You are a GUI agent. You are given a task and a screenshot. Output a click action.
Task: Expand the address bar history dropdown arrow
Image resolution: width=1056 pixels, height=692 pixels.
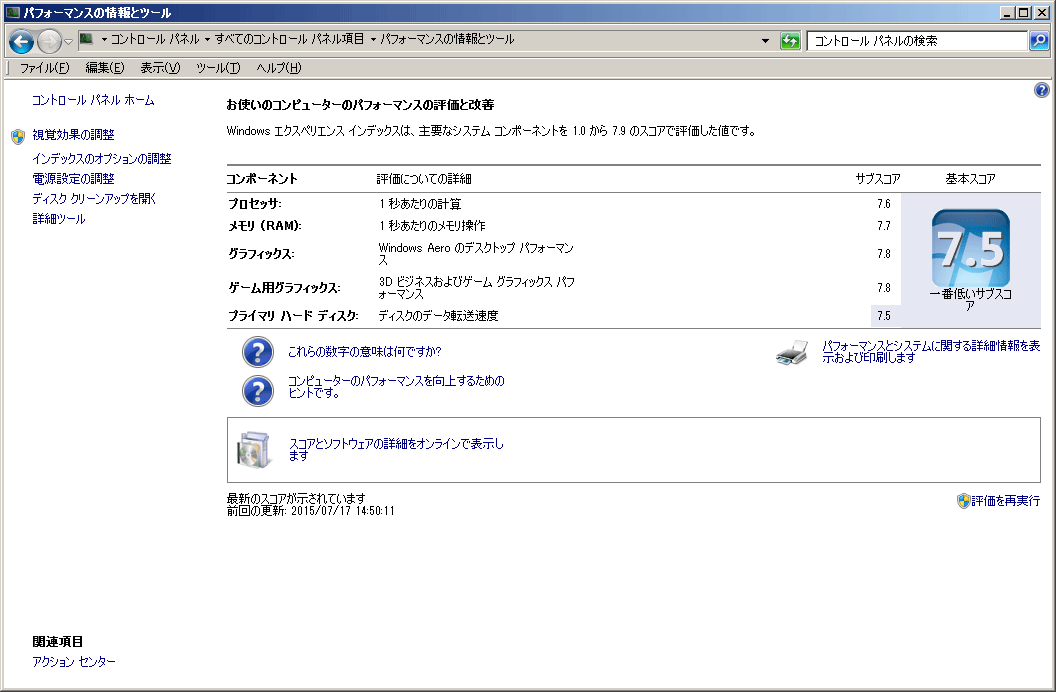pyautogui.click(x=765, y=41)
